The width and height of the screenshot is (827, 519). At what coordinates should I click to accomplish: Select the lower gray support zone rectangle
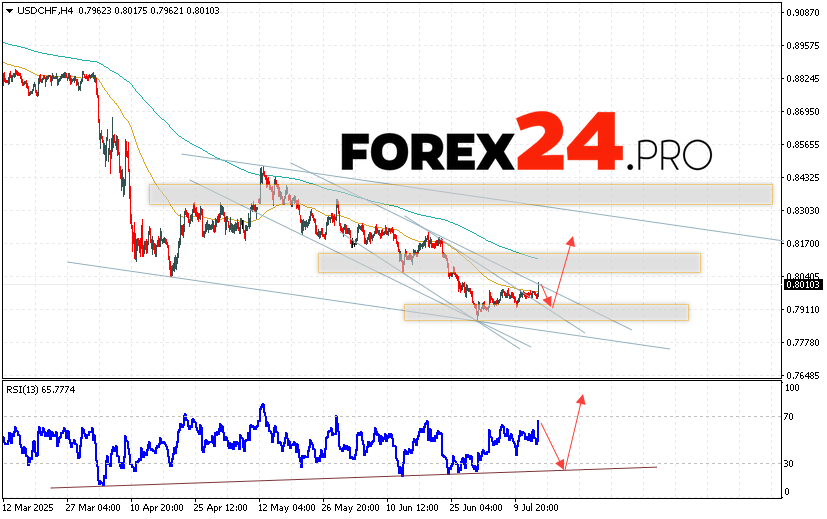click(x=546, y=312)
